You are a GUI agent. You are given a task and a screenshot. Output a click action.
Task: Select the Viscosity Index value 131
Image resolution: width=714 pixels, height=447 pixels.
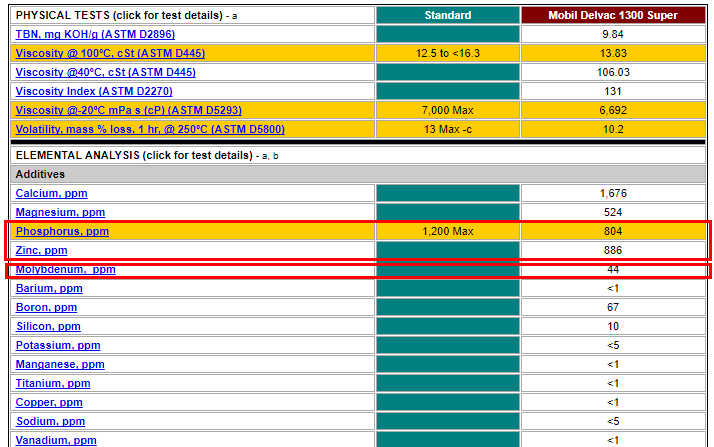point(613,91)
